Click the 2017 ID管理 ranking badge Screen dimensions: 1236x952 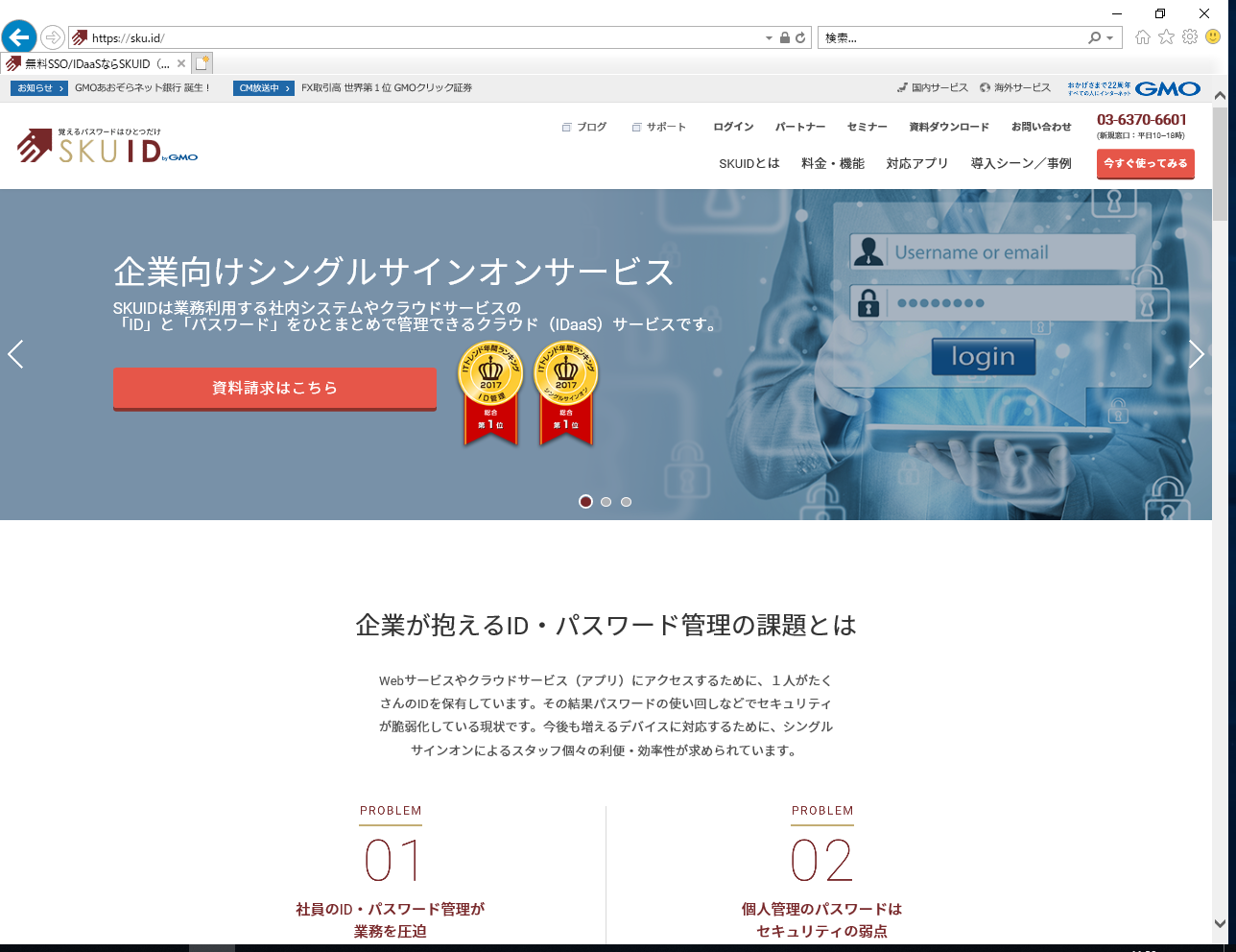[490, 393]
